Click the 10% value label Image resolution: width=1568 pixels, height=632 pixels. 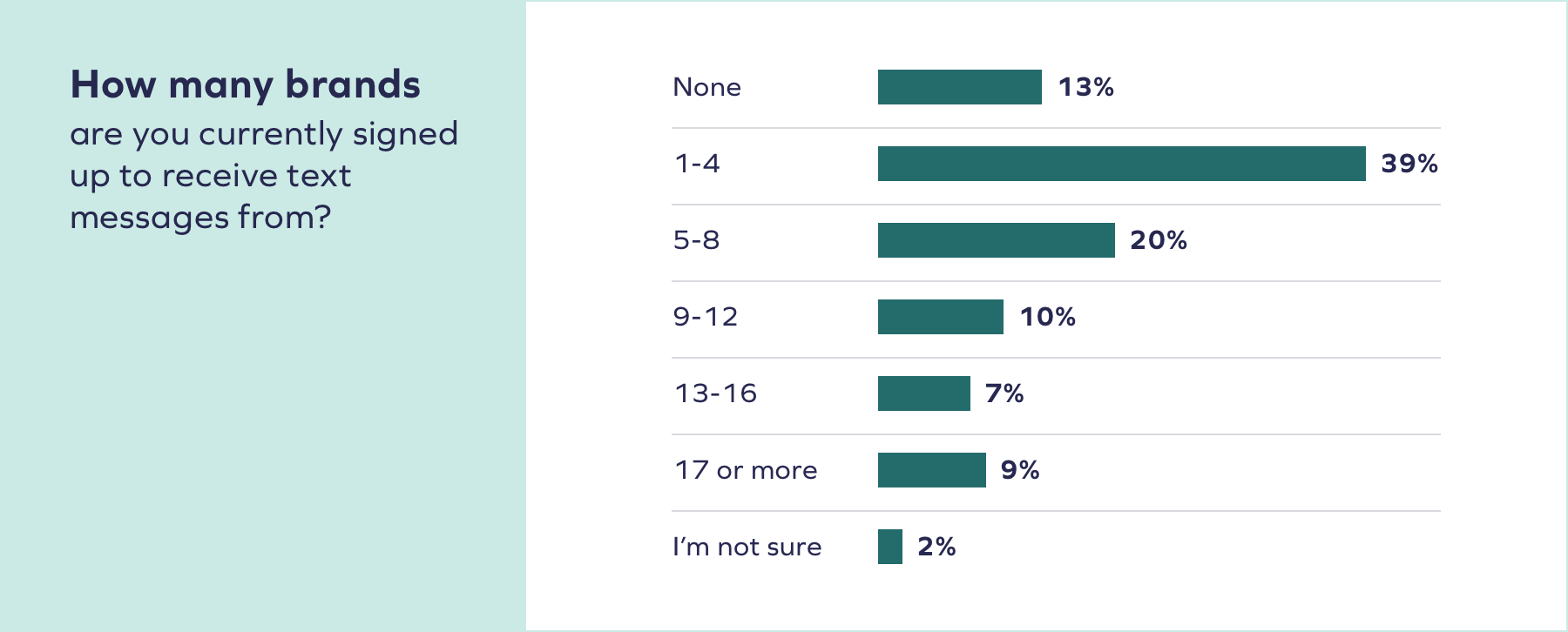tap(1047, 317)
